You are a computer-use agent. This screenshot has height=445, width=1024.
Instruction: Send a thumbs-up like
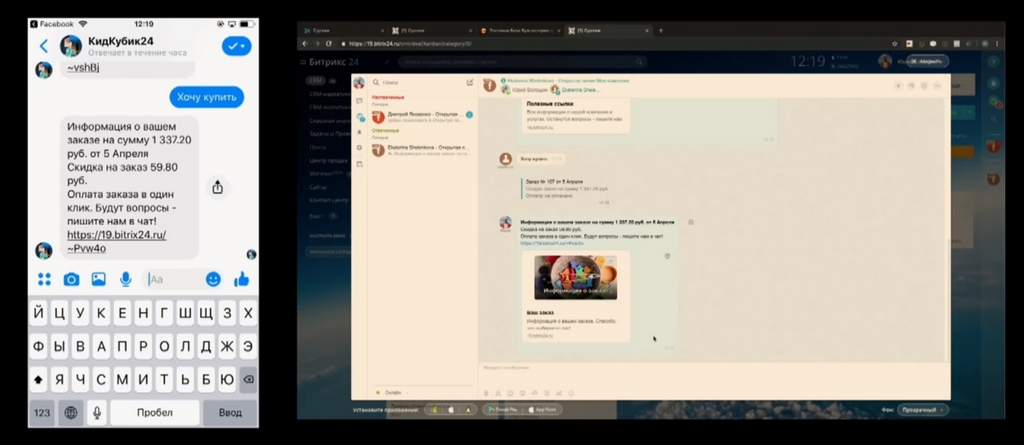pyautogui.click(x=242, y=279)
